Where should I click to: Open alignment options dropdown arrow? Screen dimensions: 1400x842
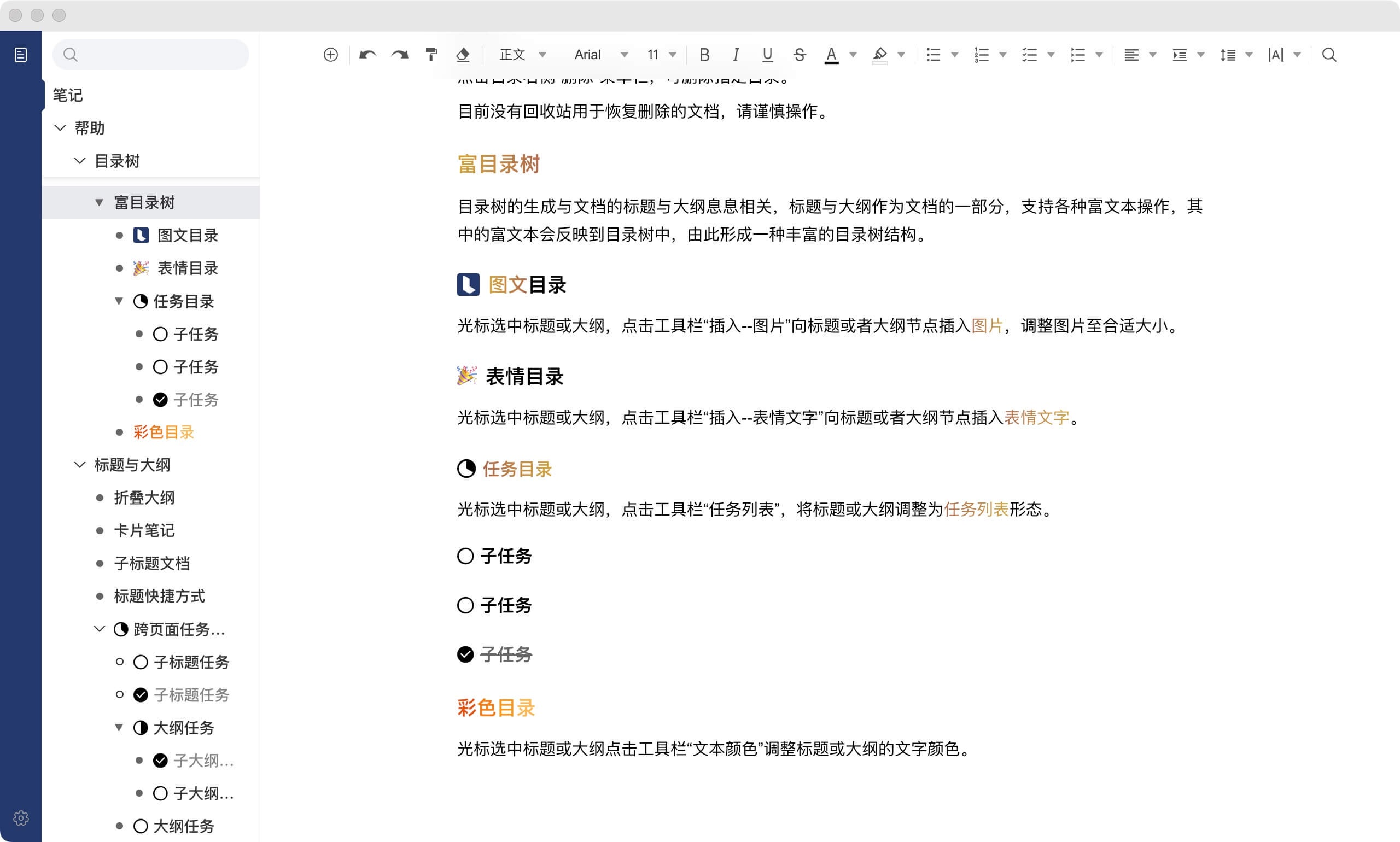coord(1153,55)
